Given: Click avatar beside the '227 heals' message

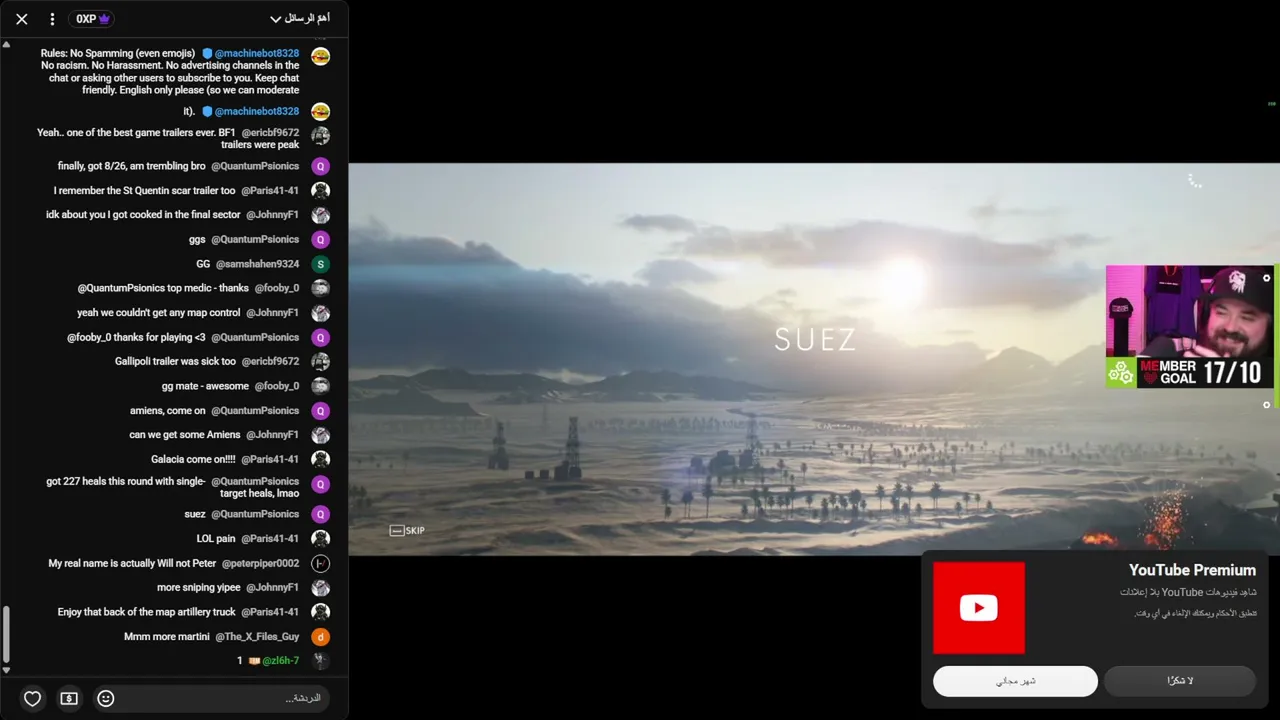Looking at the screenshot, I should [320, 484].
